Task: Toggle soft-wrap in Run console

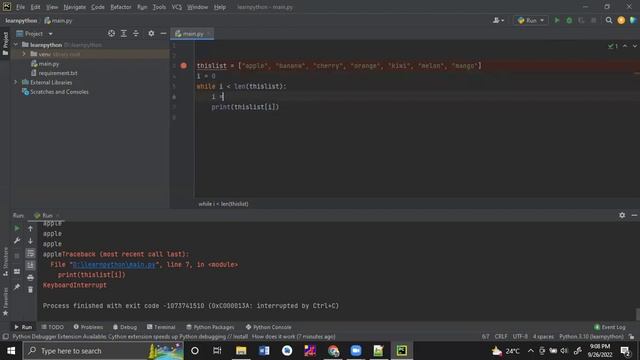Action: [30, 253]
